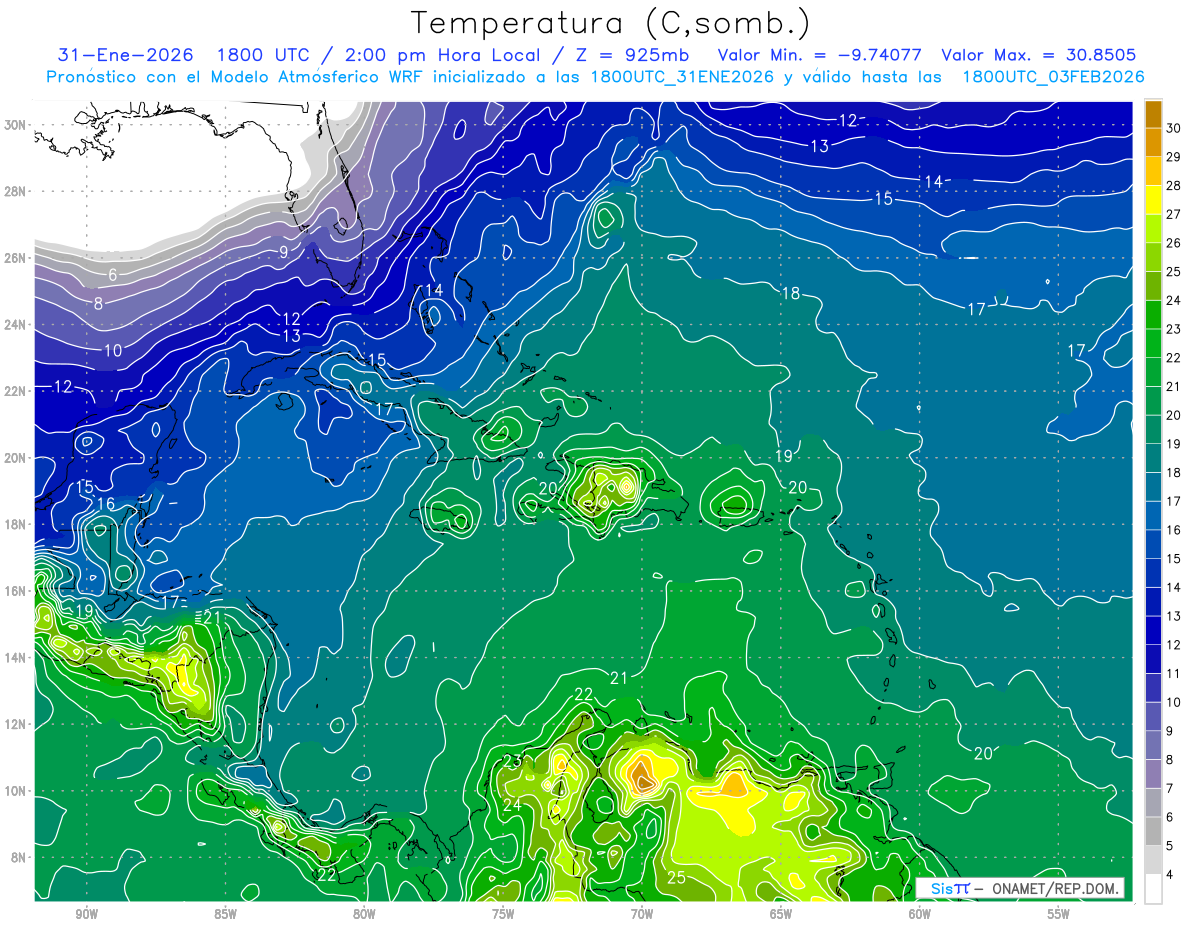Click the map contour label "10"
Screen dimensions: 1200x927
[113, 351]
